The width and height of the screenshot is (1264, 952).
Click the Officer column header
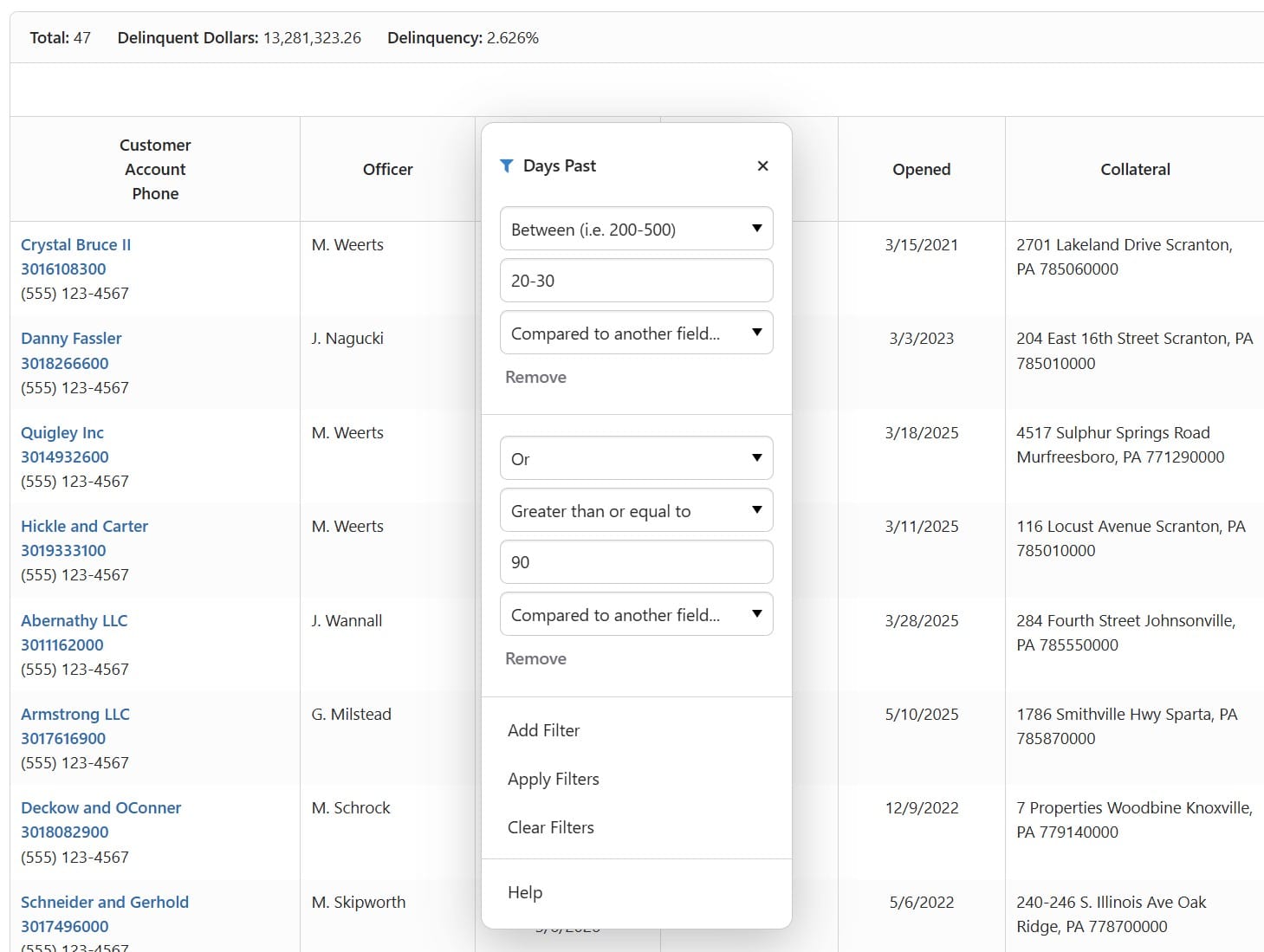point(387,169)
